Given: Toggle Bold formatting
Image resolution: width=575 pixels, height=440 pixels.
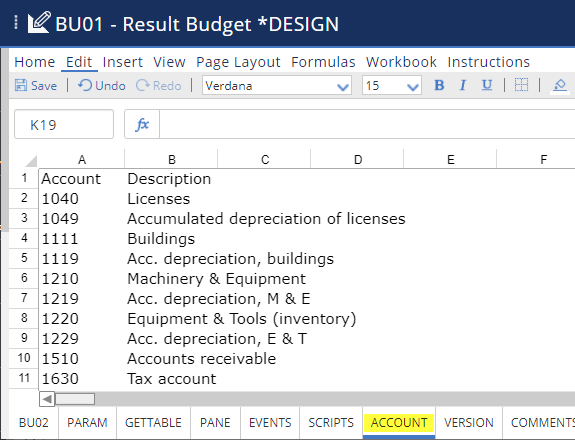Looking at the screenshot, I should coord(439,85).
